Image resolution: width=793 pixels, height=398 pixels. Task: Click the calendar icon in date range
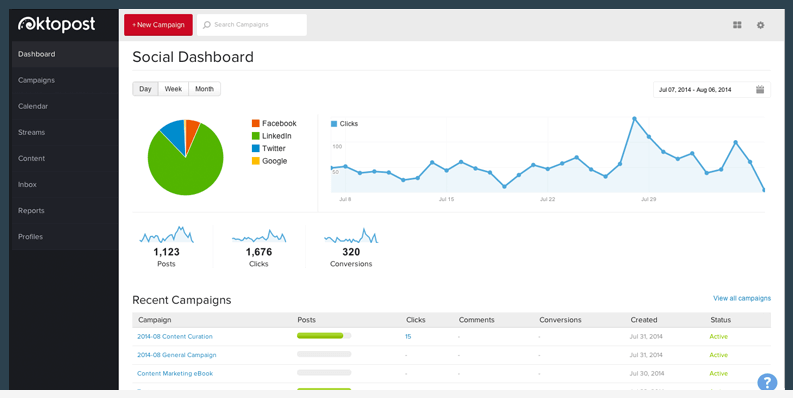(760, 90)
